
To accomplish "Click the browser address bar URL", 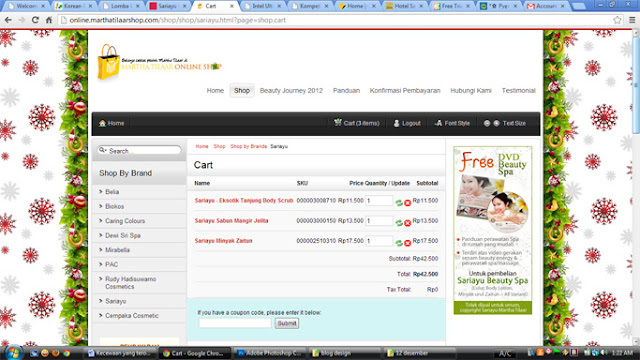I will (x=178, y=20).
